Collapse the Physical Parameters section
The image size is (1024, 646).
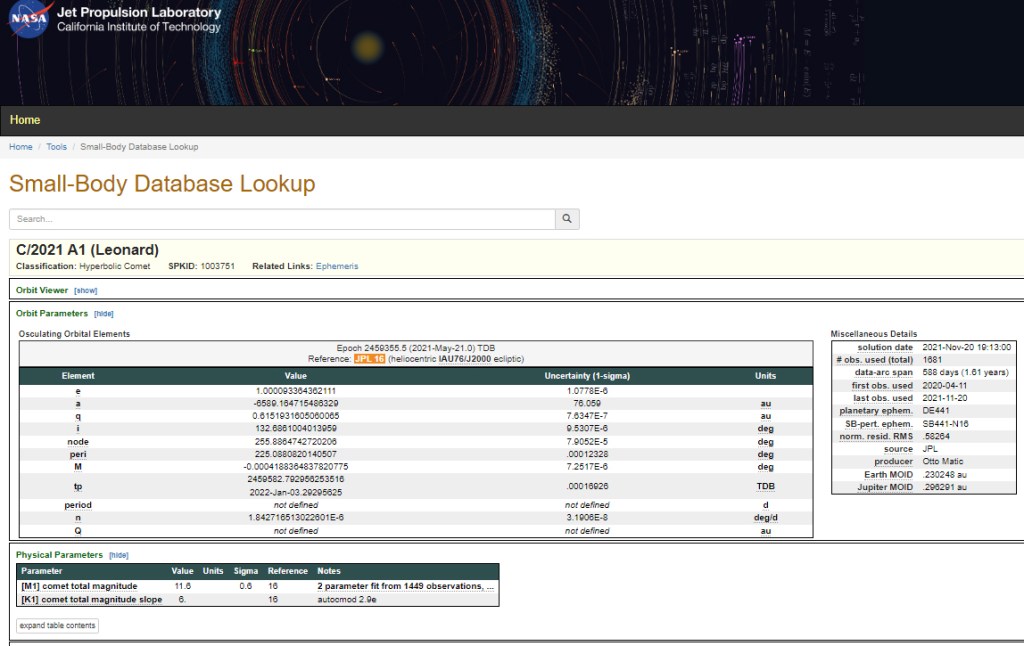tap(119, 554)
